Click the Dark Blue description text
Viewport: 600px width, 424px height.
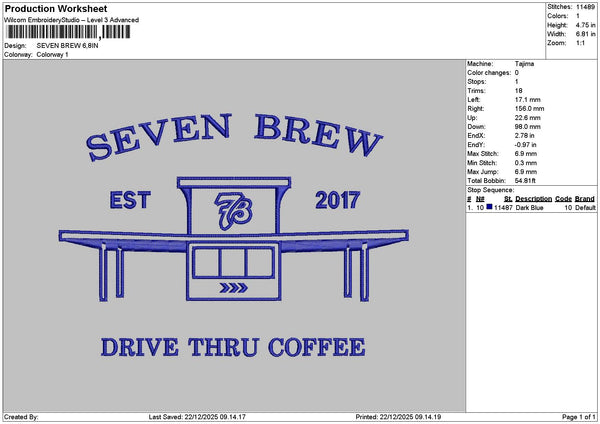529,208
